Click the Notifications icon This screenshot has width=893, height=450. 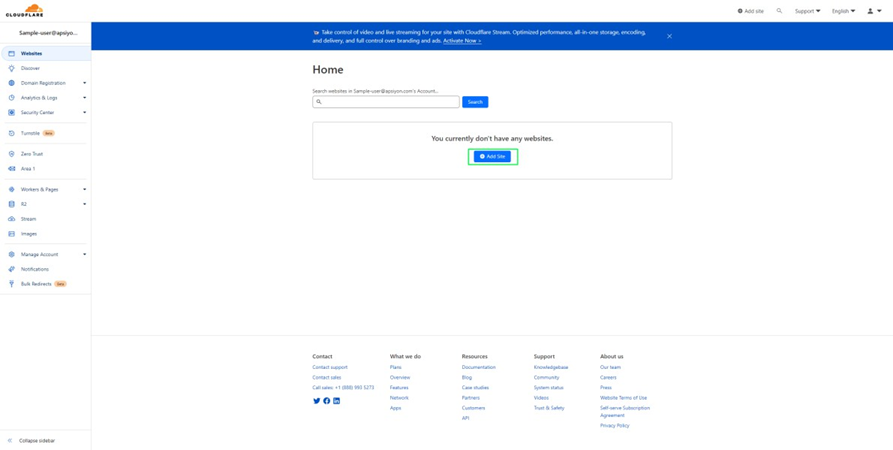[x=11, y=269]
